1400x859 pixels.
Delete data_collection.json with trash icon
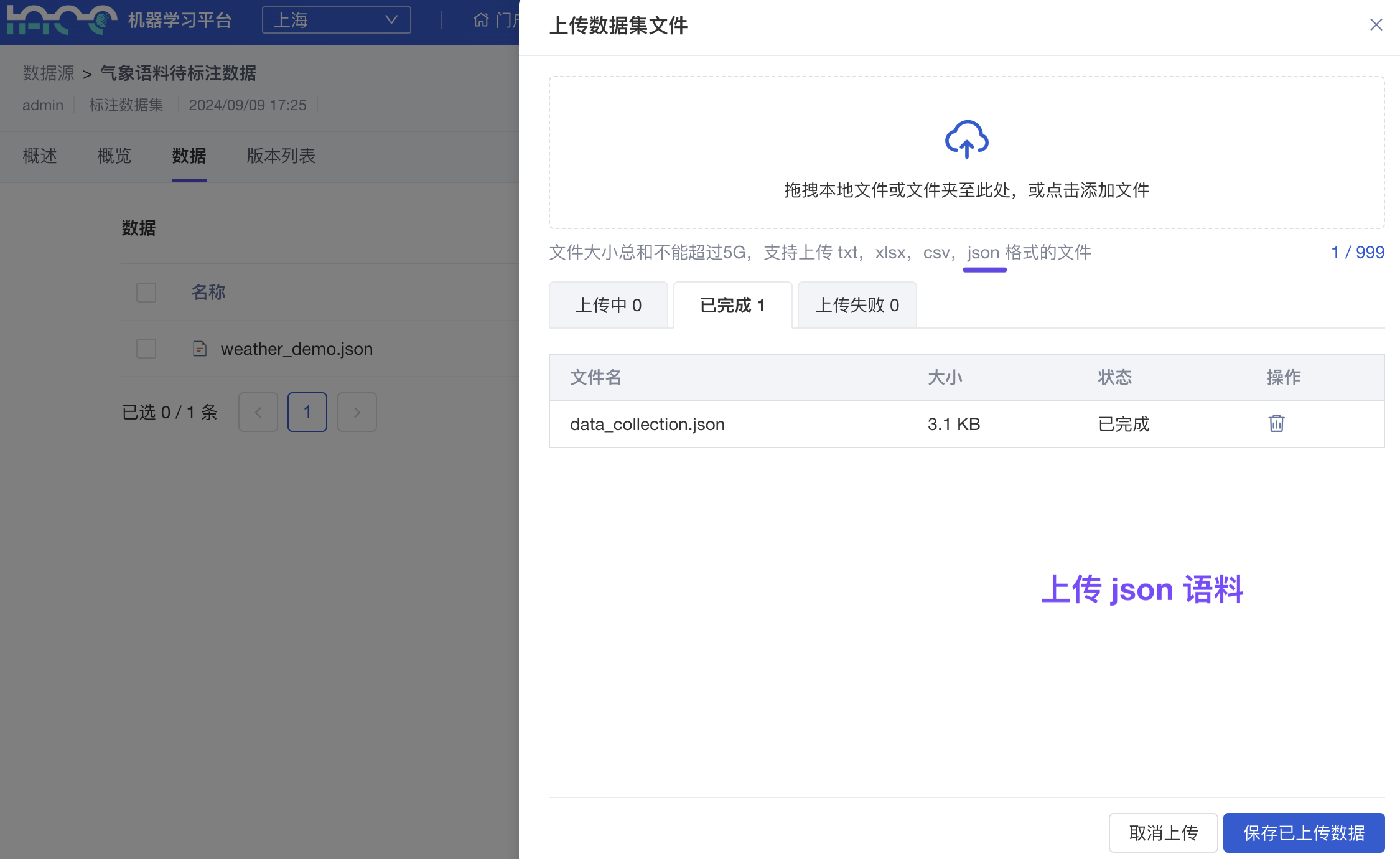click(1276, 424)
